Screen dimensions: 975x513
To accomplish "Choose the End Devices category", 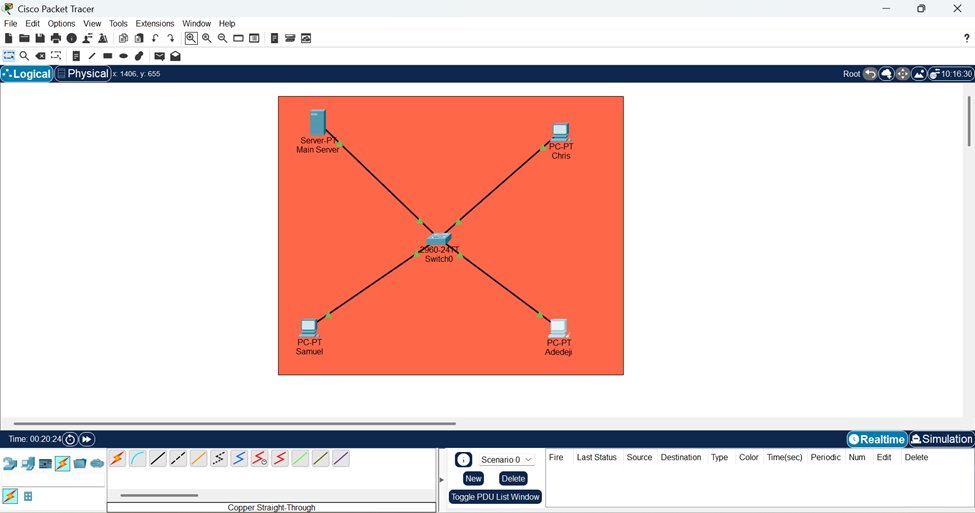I will click(28, 464).
